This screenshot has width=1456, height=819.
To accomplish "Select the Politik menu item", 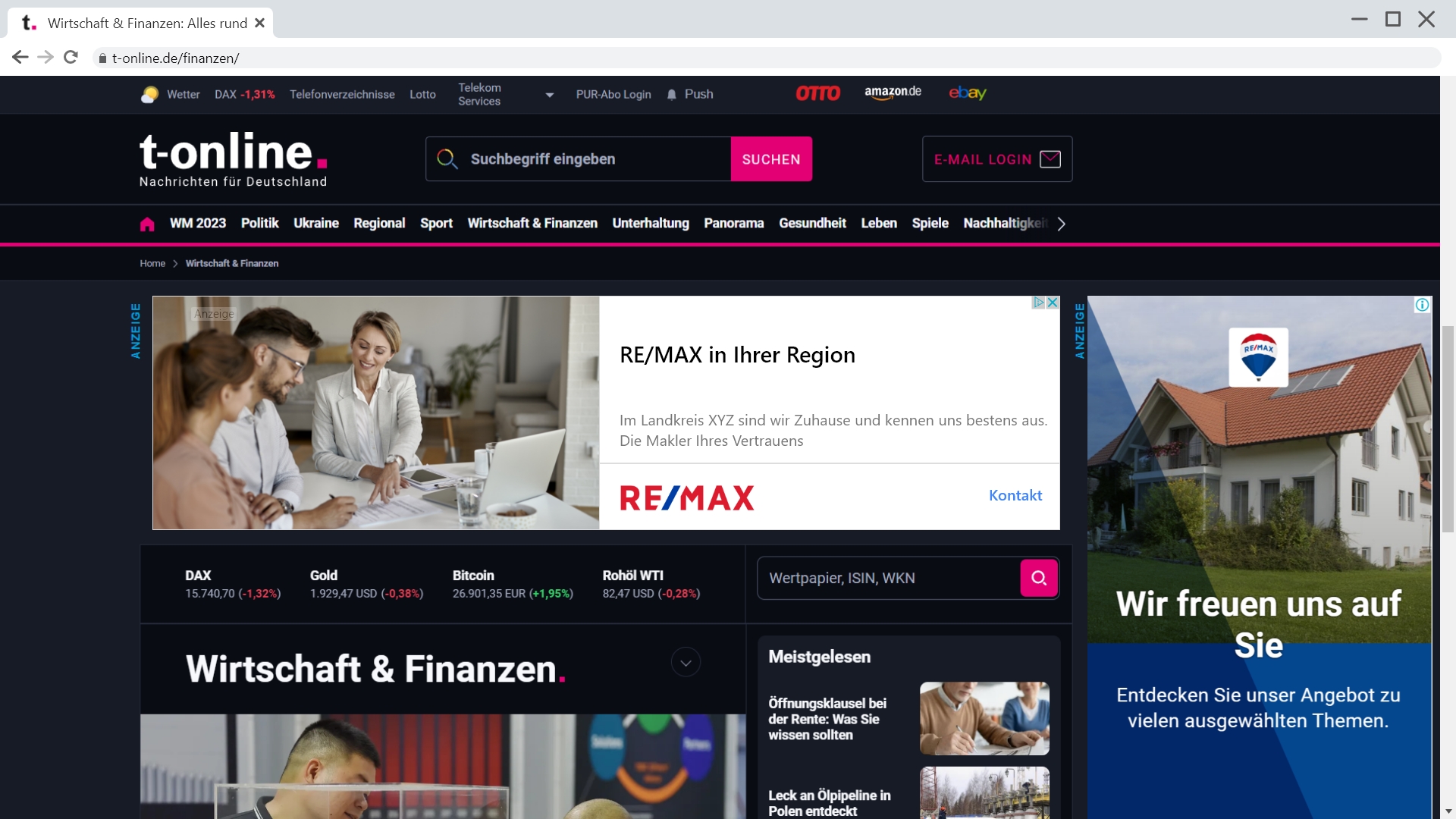I will (x=260, y=223).
